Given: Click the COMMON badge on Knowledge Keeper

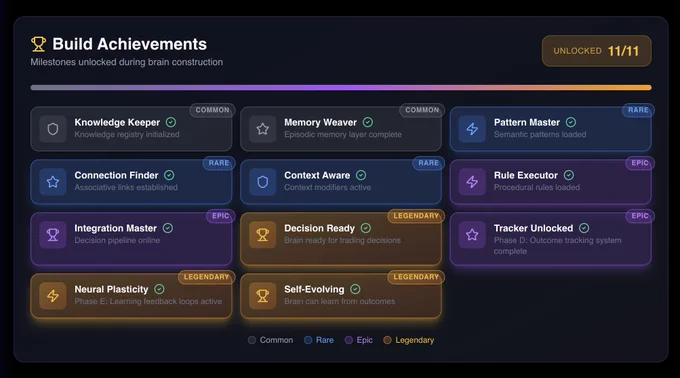Looking at the screenshot, I should (212, 110).
